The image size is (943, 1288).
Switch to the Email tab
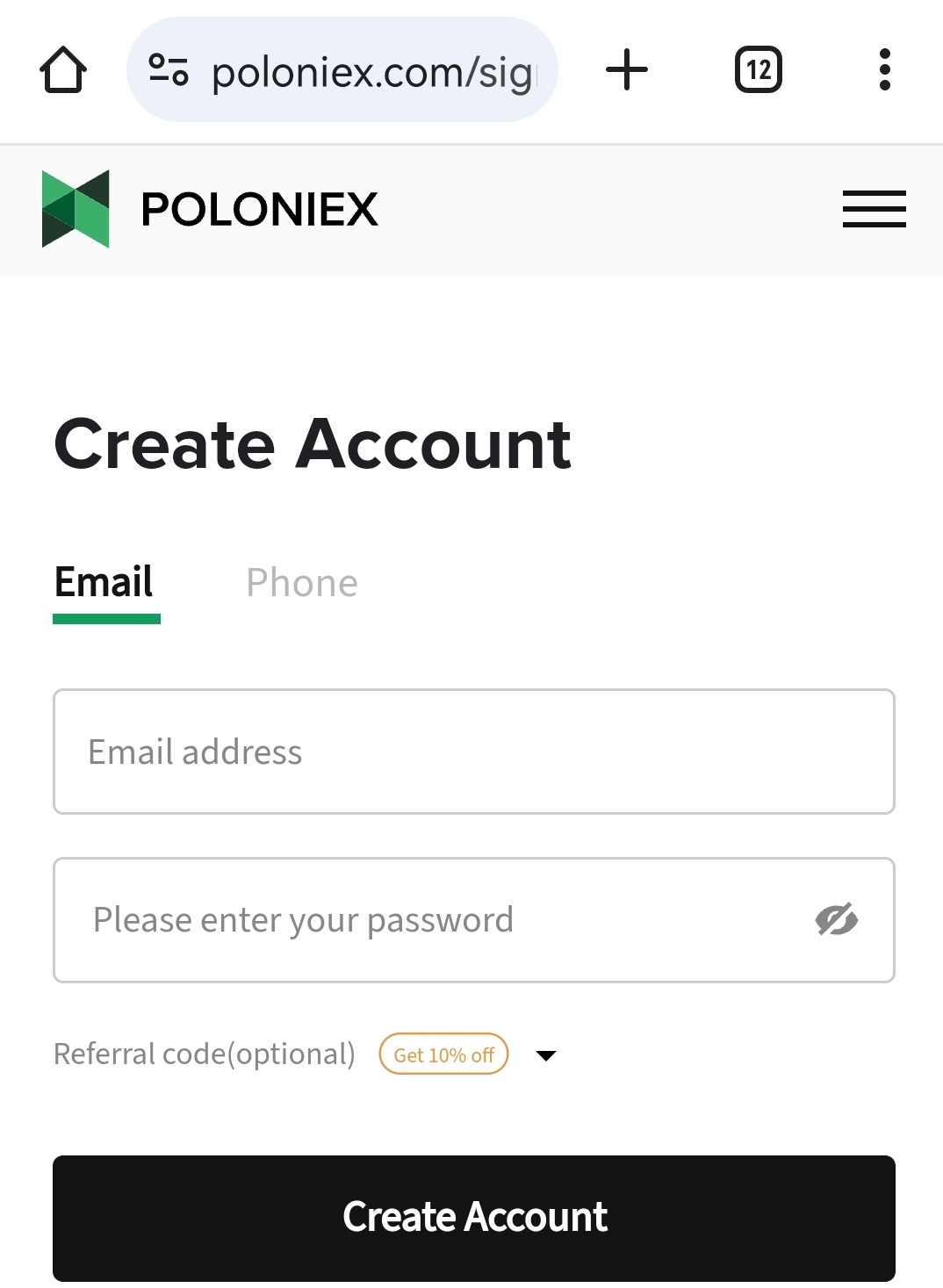(x=104, y=582)
